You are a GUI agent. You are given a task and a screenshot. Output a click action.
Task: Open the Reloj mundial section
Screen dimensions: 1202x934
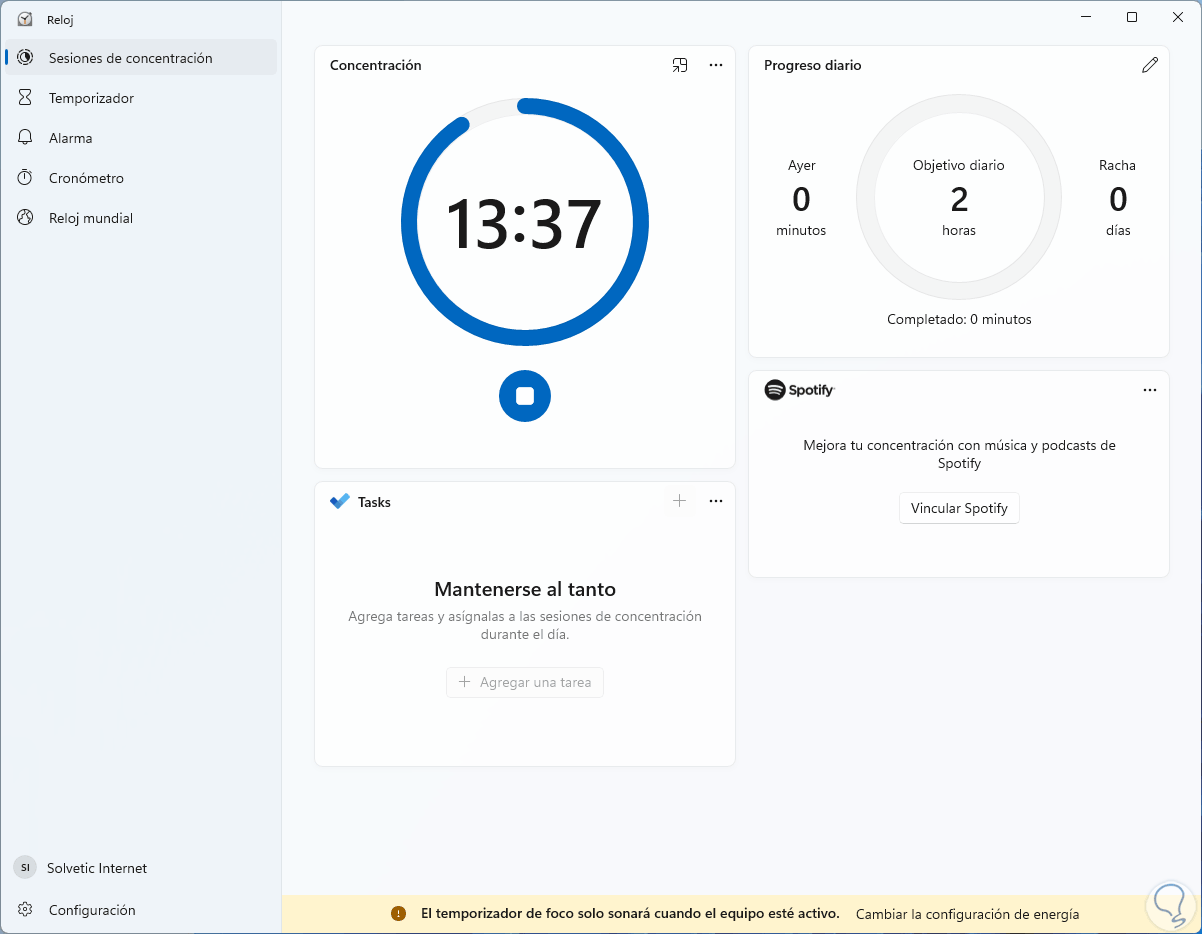coord(141,218)
